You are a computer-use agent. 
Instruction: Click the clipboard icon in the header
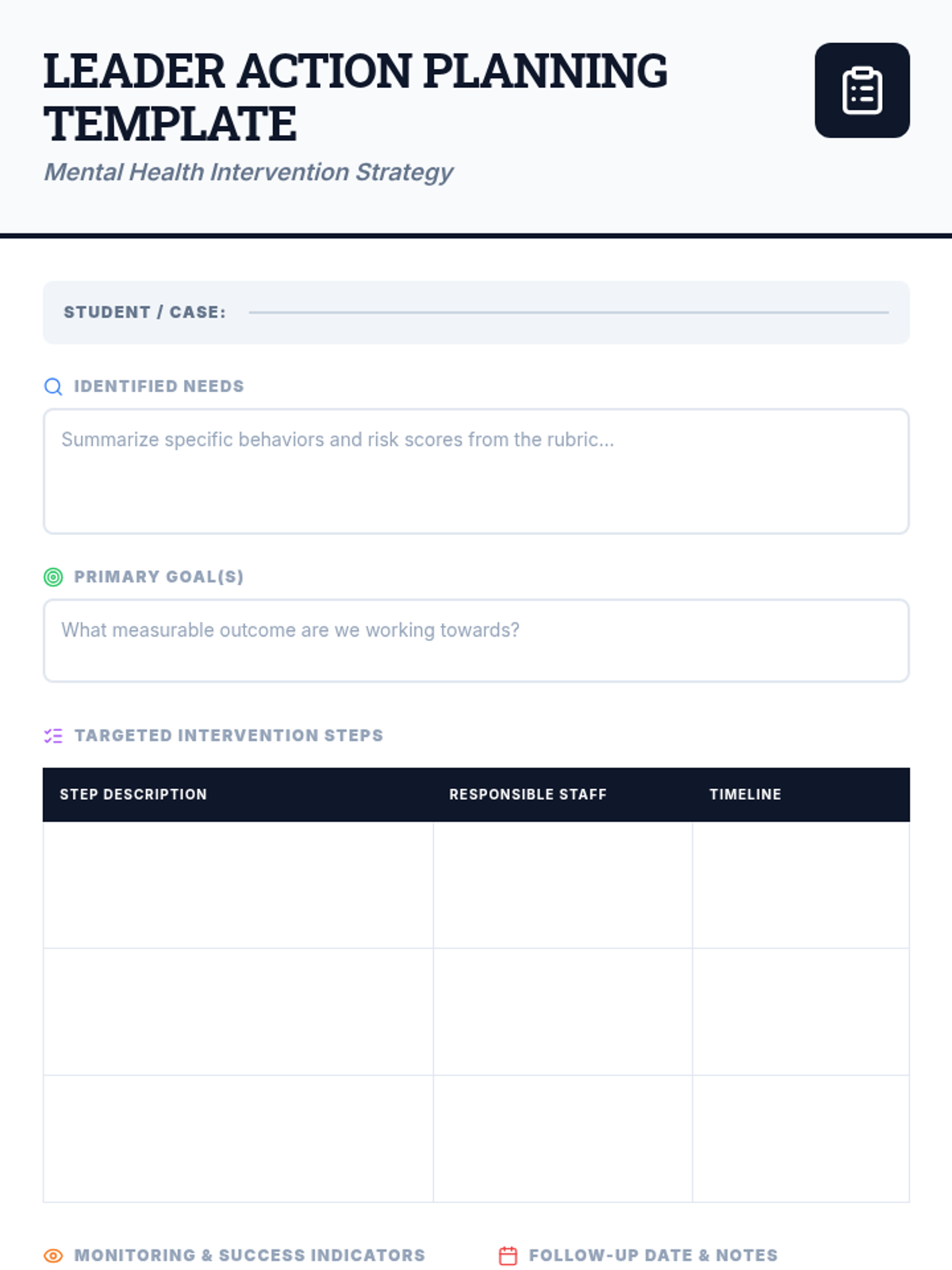pyautogui.click(x=862, y=90)
